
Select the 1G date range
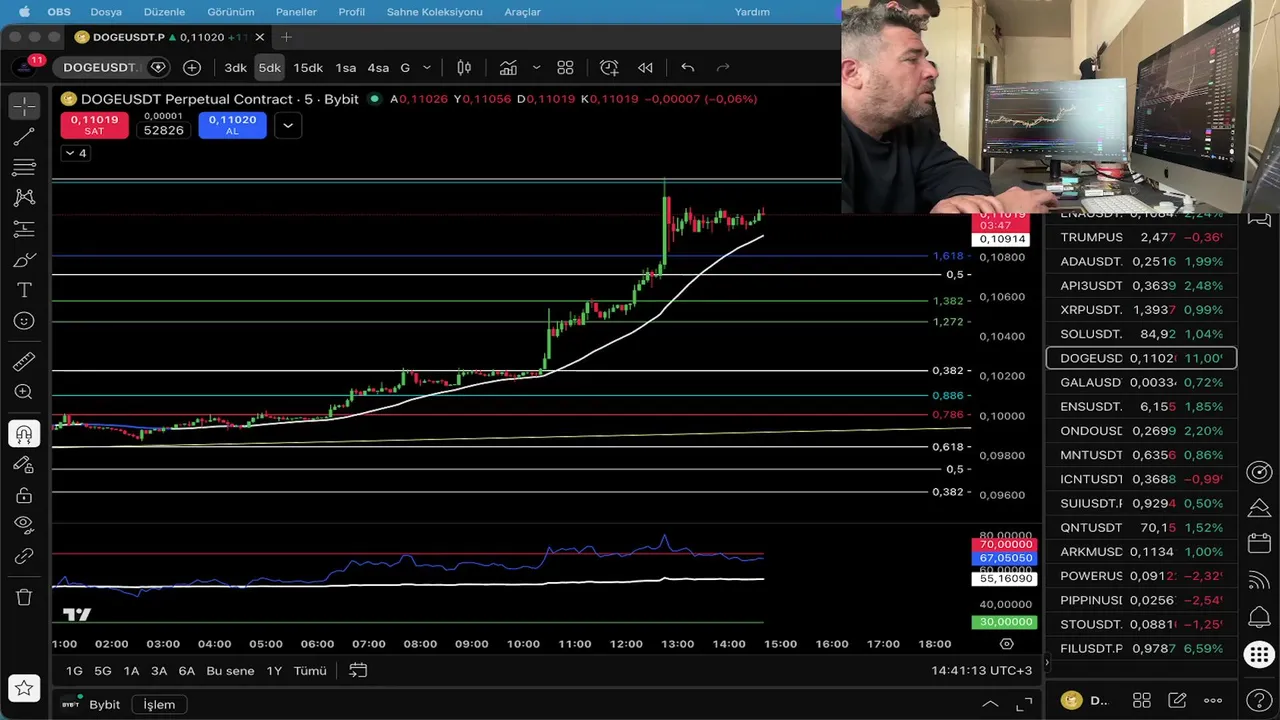[x=74, y=671]
